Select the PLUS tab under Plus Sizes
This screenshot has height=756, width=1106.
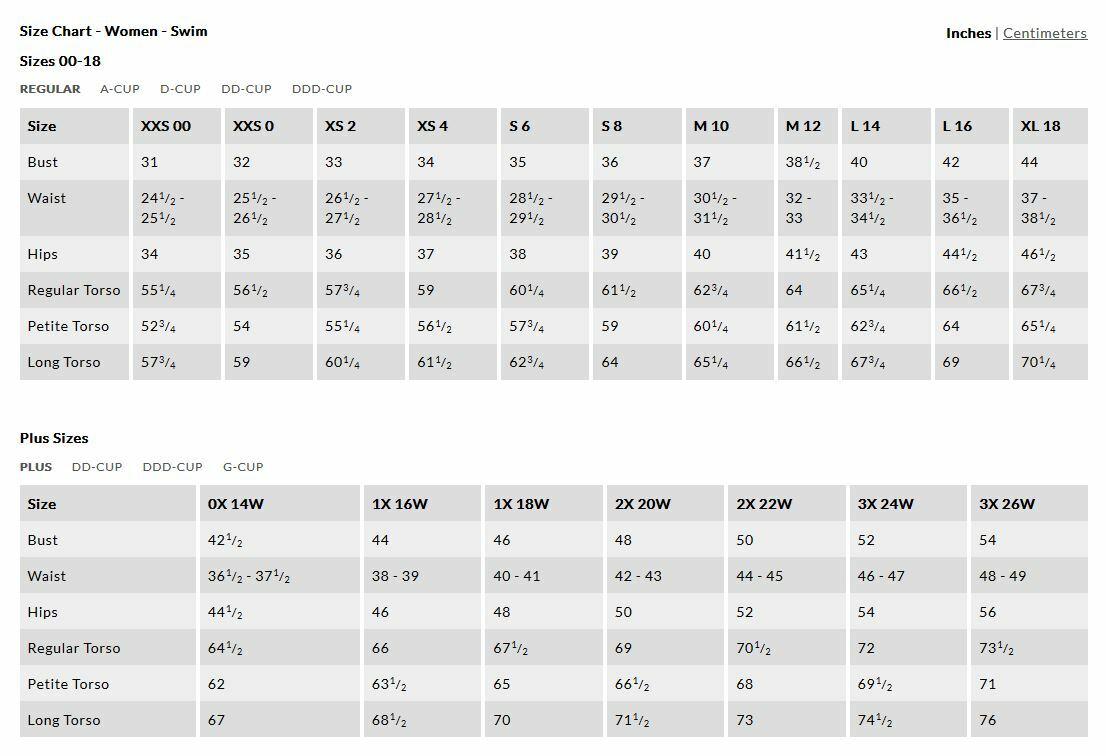36,467
